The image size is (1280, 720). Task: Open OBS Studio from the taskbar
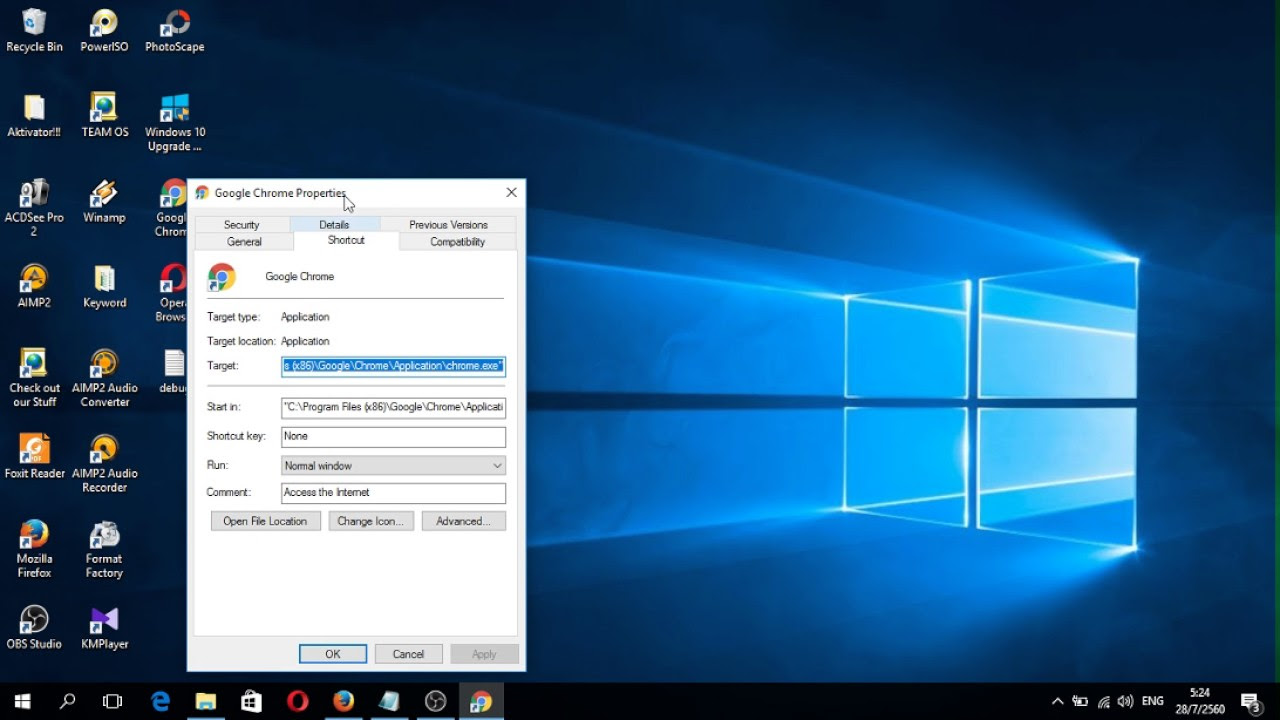[x=435, y=701]
